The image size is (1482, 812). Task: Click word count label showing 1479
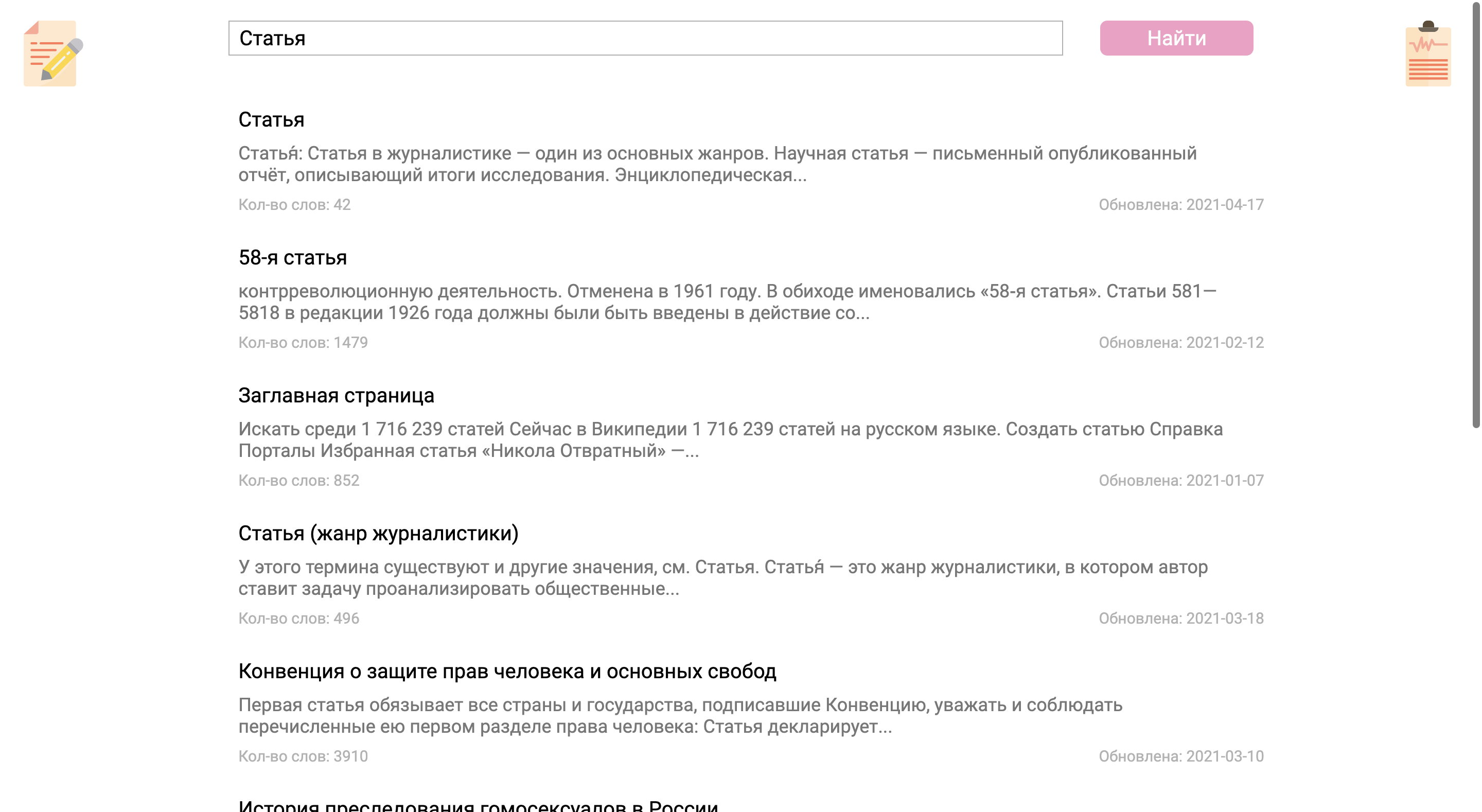pyautogui.click(x=303, y=342)
